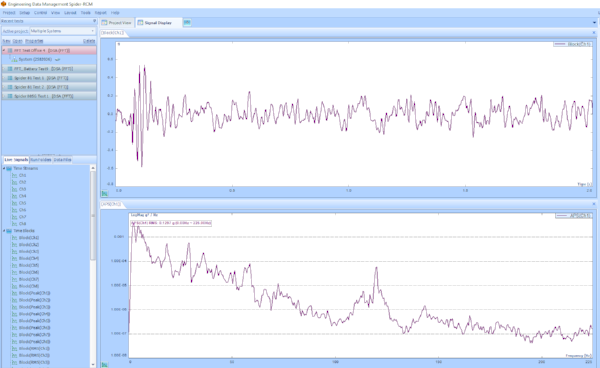This screenshot has height=368, width=600.
Task: Click the Time Streams folder icon
Action: (x=9, y=168)
